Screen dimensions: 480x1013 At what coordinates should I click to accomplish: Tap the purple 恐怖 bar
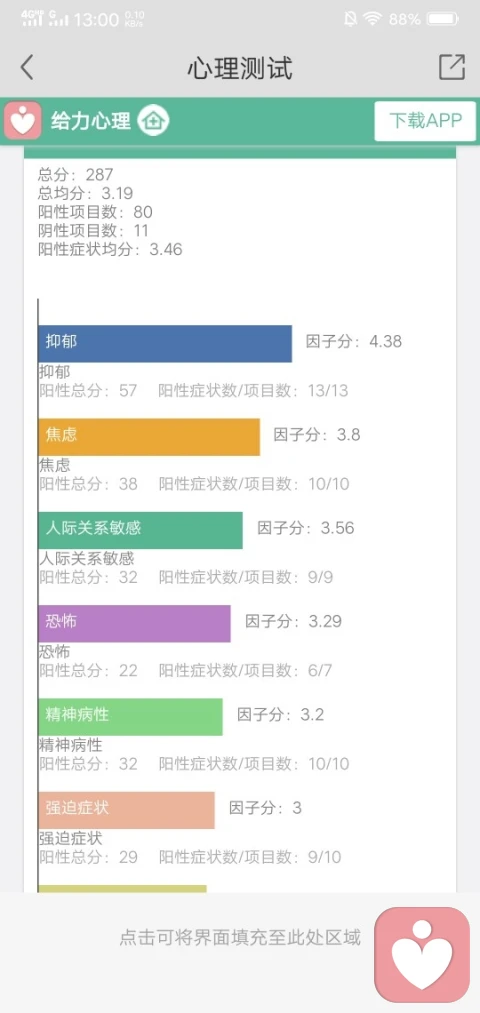click(134, 623)
